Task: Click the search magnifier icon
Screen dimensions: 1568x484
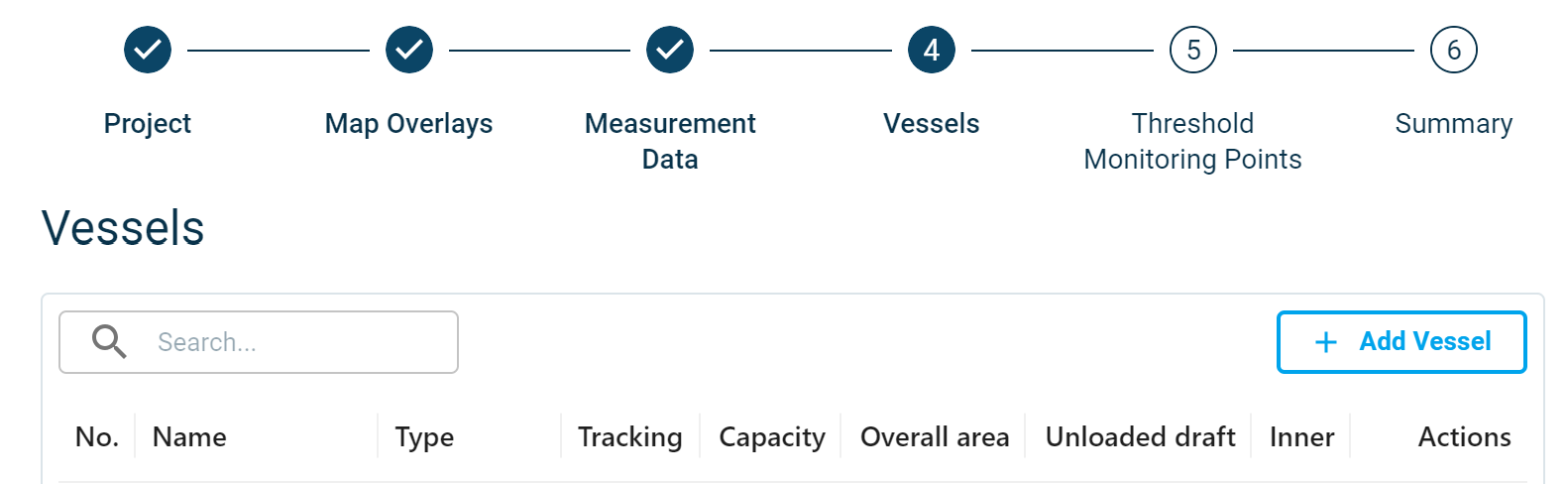Action: point(109,342)
